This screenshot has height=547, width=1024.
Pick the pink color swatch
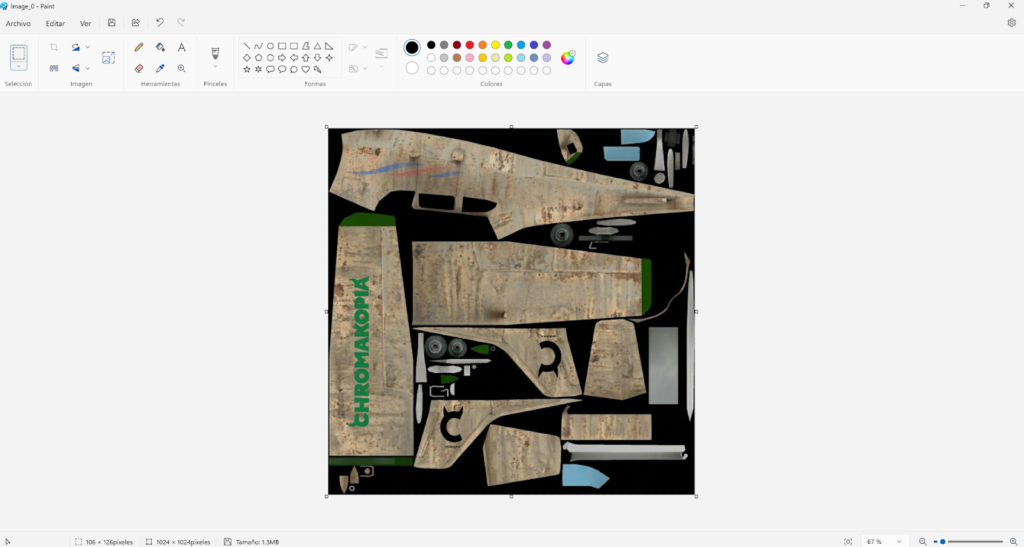470,57
